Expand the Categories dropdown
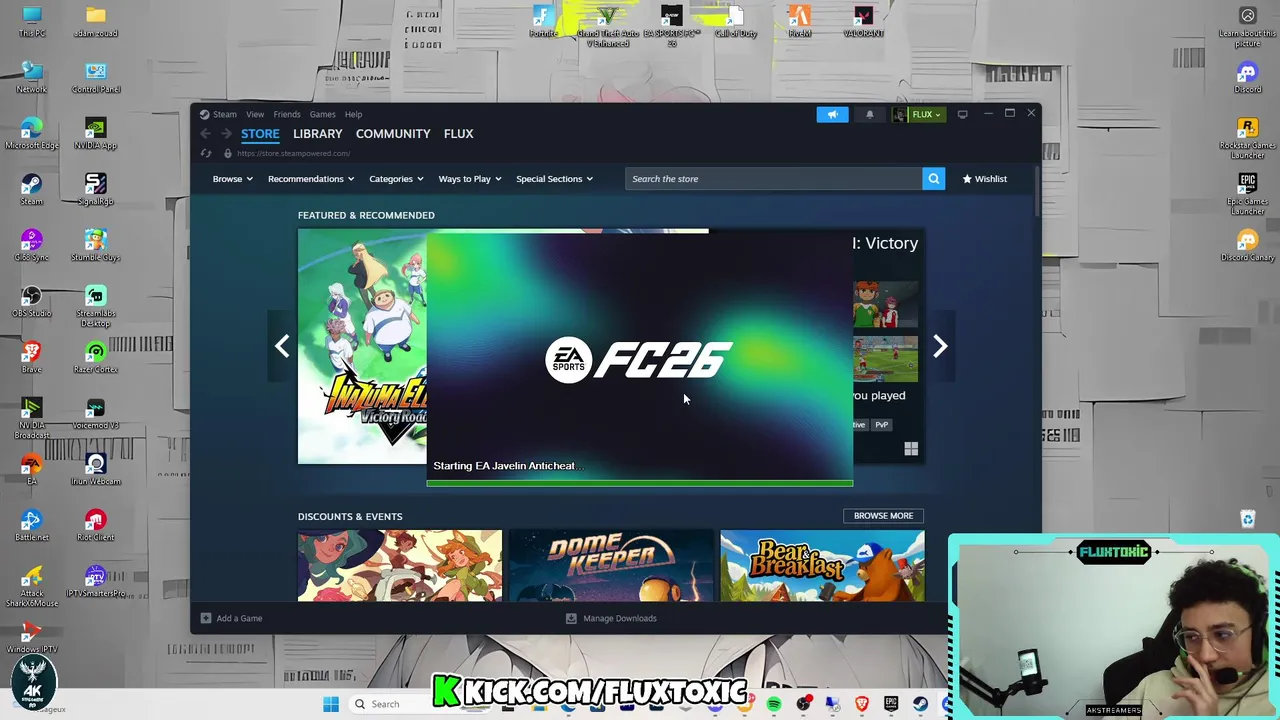Image resolution: width=1280 pixels, height=720 pixels. tap(396, 179)
